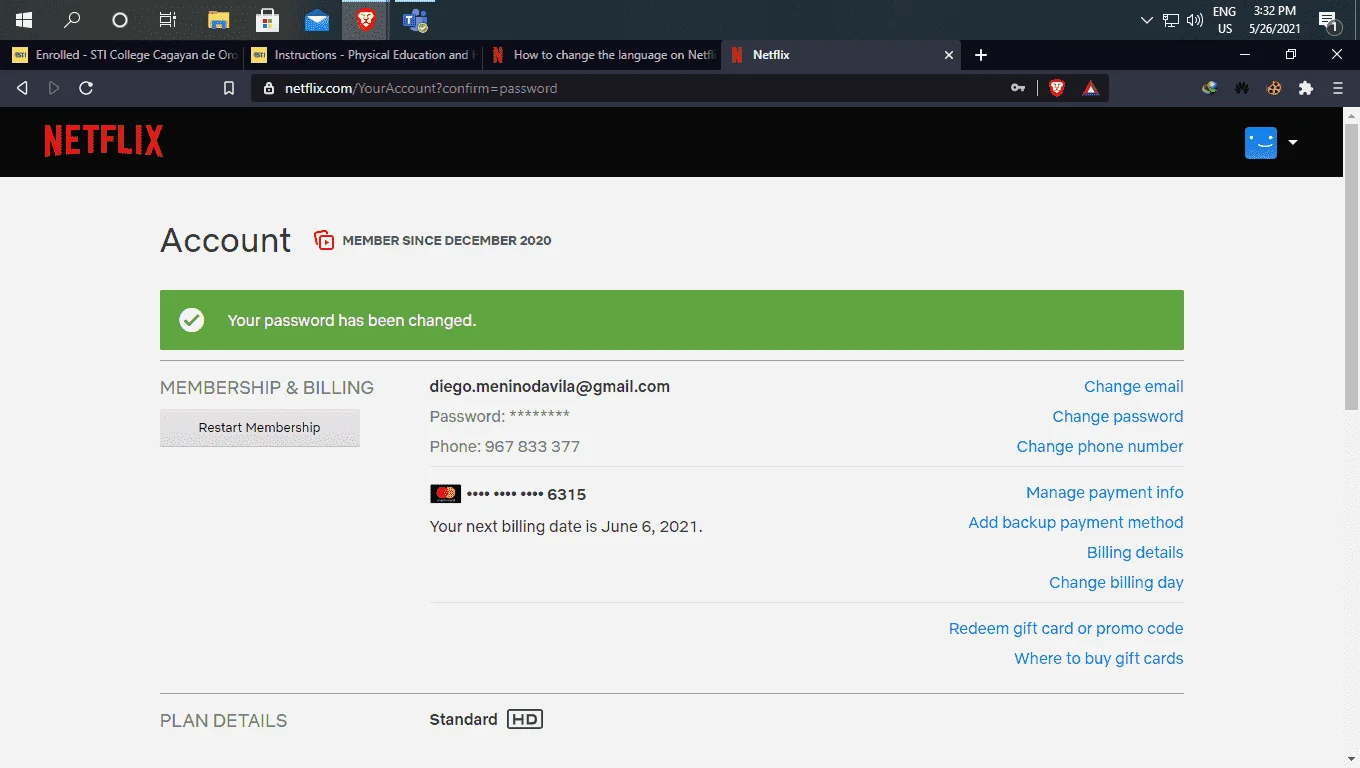Open the blue profile avatar
The width and height of the screenshot is (1360, 768).
coord(1261,142)
